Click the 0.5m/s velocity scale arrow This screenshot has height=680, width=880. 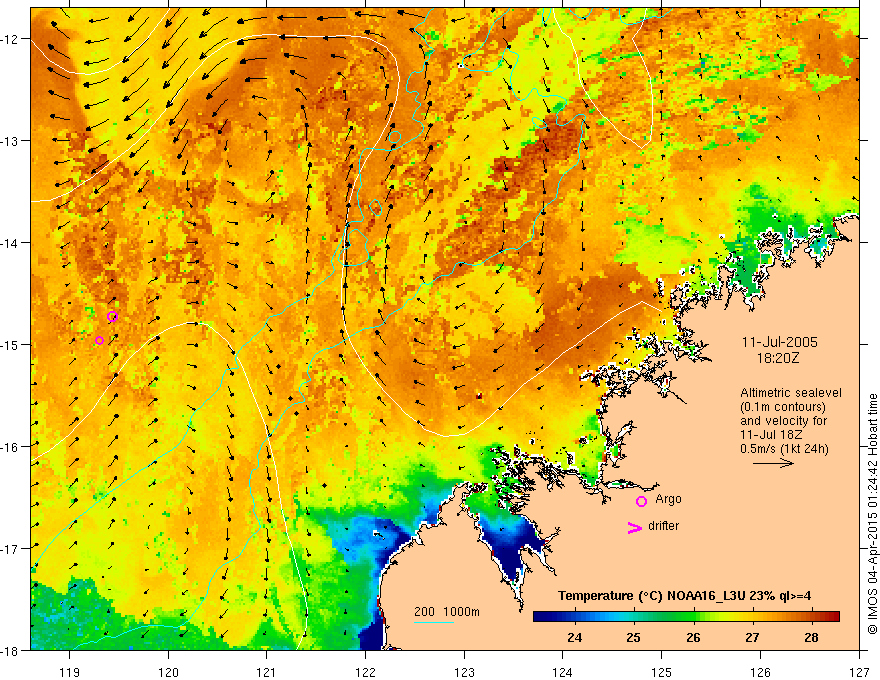[773, 463]
